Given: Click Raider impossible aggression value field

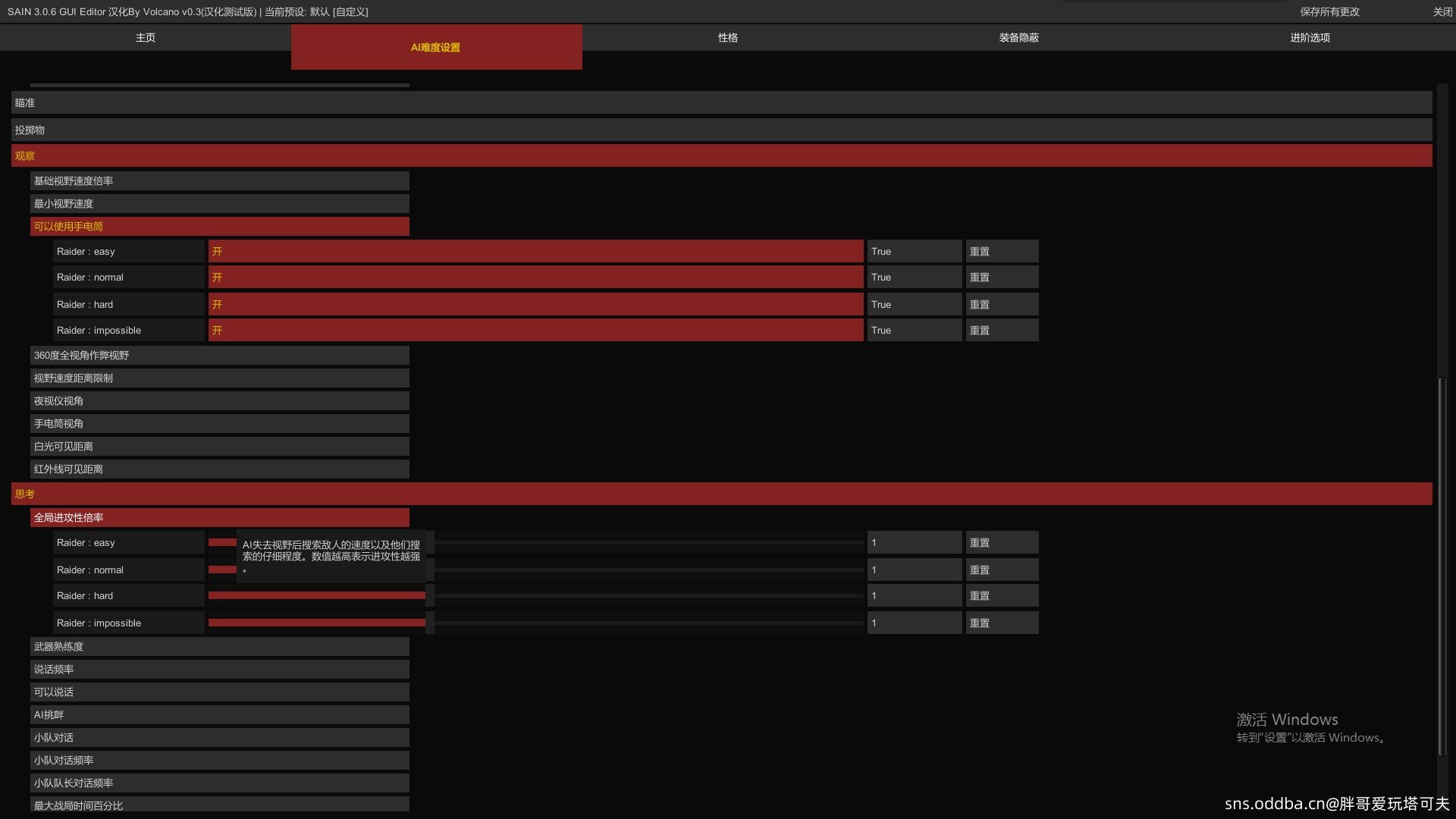Looking at the screenshot, I should pos(914,623).
